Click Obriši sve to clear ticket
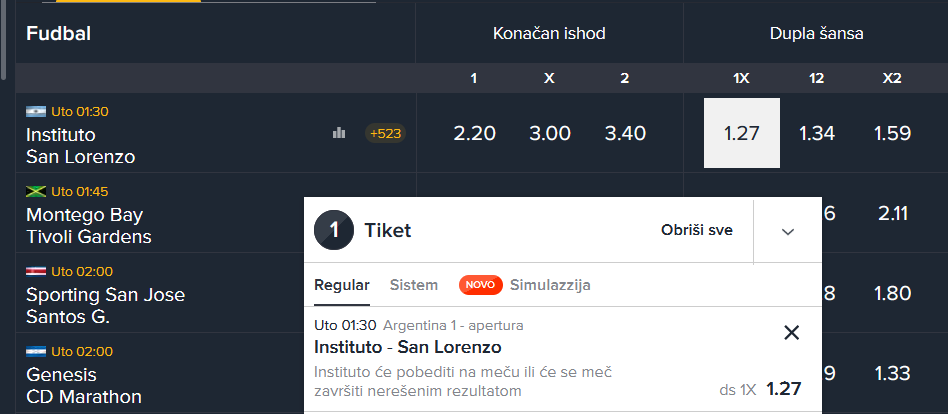This screenshot has height=414, width=948. point(696,230)
